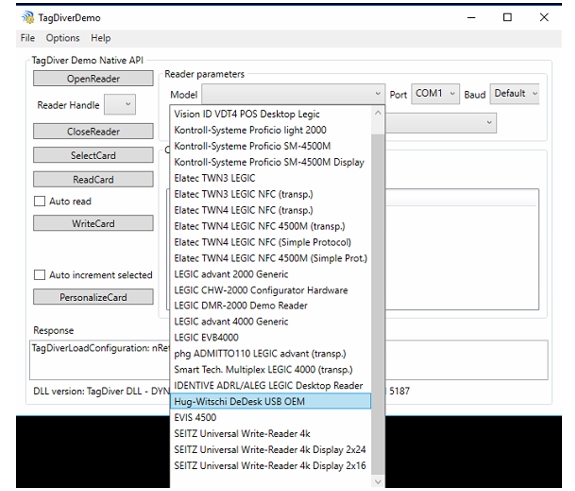The image size is (575, 491).
Task: Minimize the TagDiverDemo window
Action: click(471, 17)
